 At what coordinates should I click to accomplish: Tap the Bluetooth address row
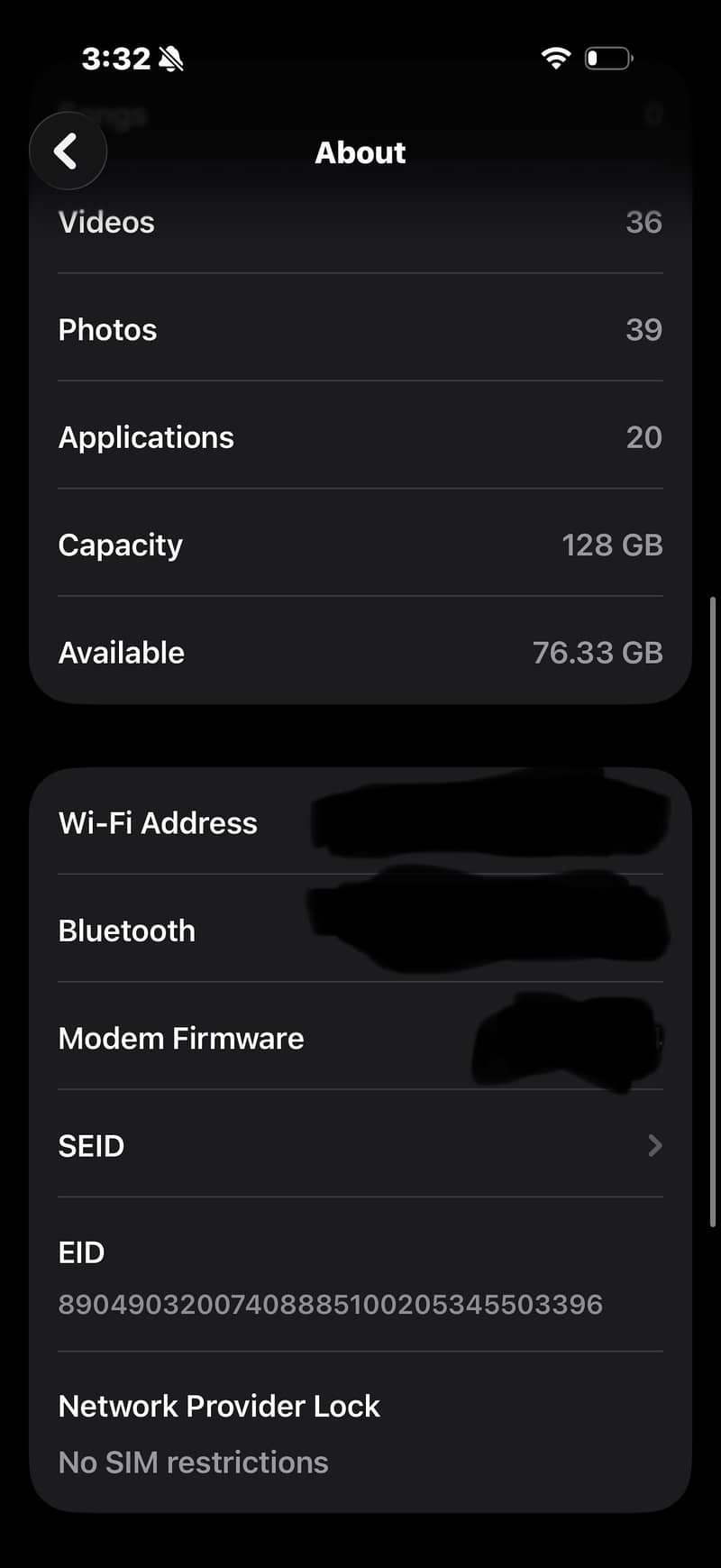(x=360, y=931)
